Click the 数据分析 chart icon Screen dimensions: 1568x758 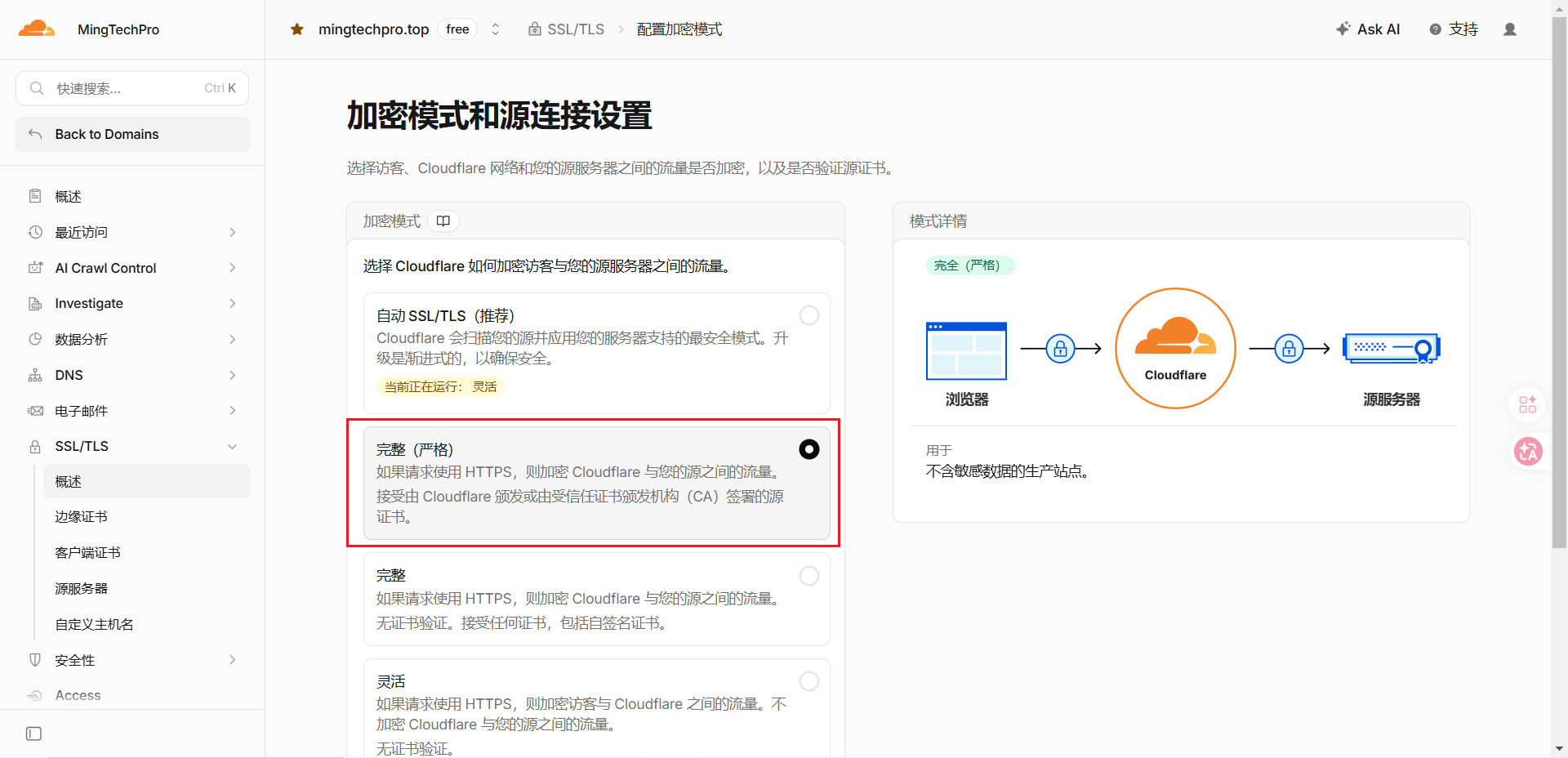[x=35, y=339]
